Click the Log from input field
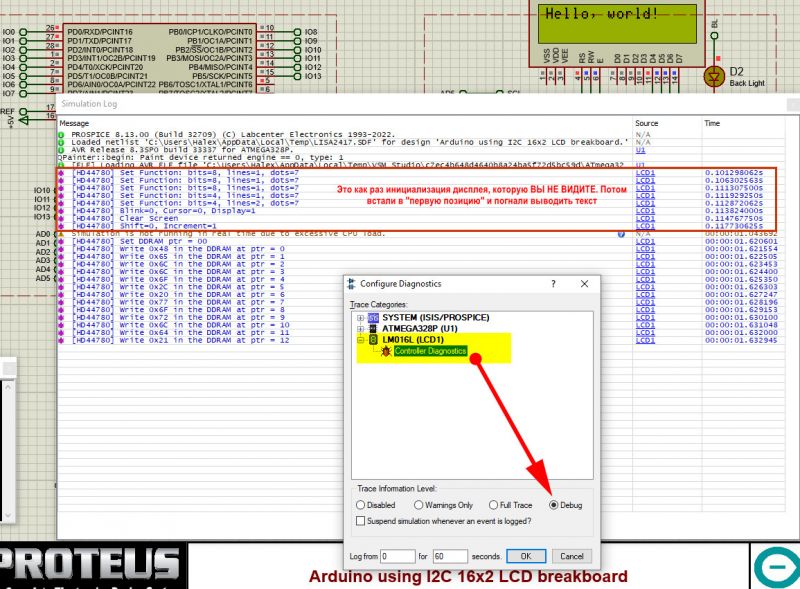The width and height of the screenshot is (800, 589). [x=398, y=556]
